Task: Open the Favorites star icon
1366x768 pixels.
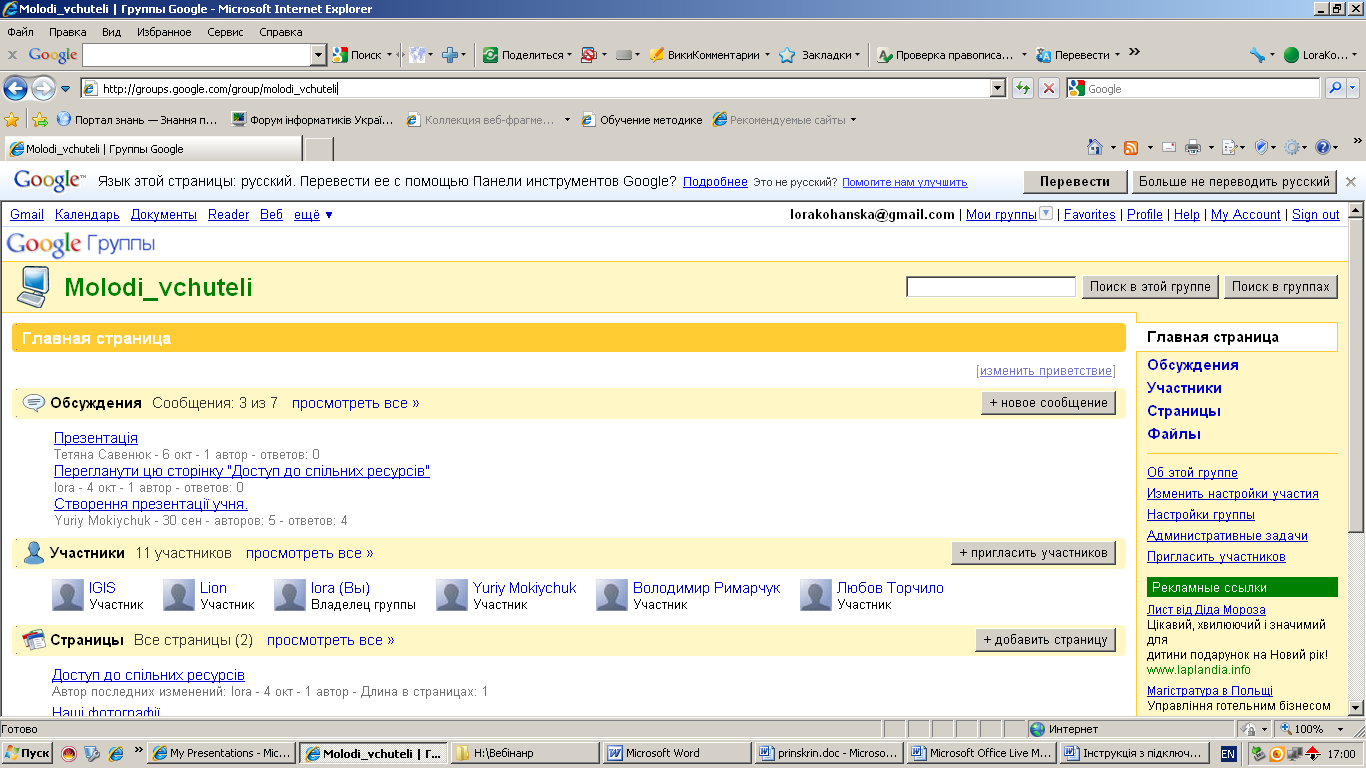Action: point(12,120)
